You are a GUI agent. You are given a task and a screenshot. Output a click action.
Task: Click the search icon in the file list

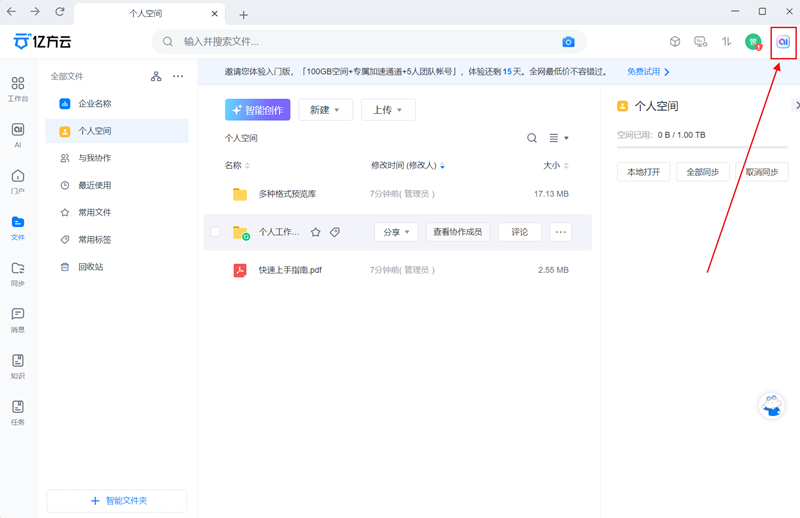532,138
